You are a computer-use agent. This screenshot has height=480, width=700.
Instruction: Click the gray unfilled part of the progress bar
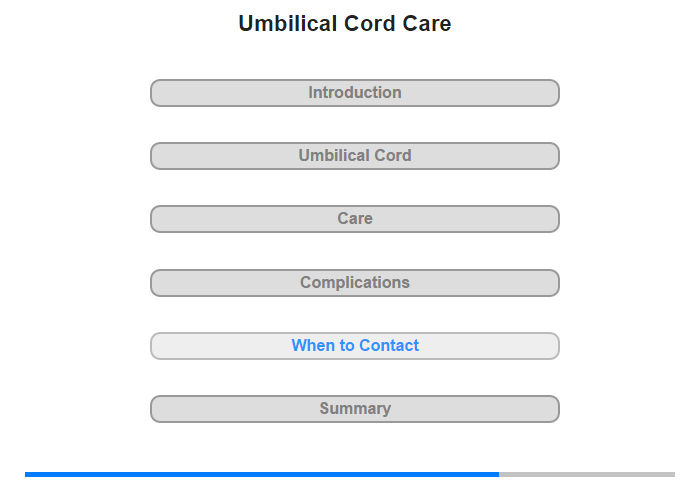(x=587, y=474)
